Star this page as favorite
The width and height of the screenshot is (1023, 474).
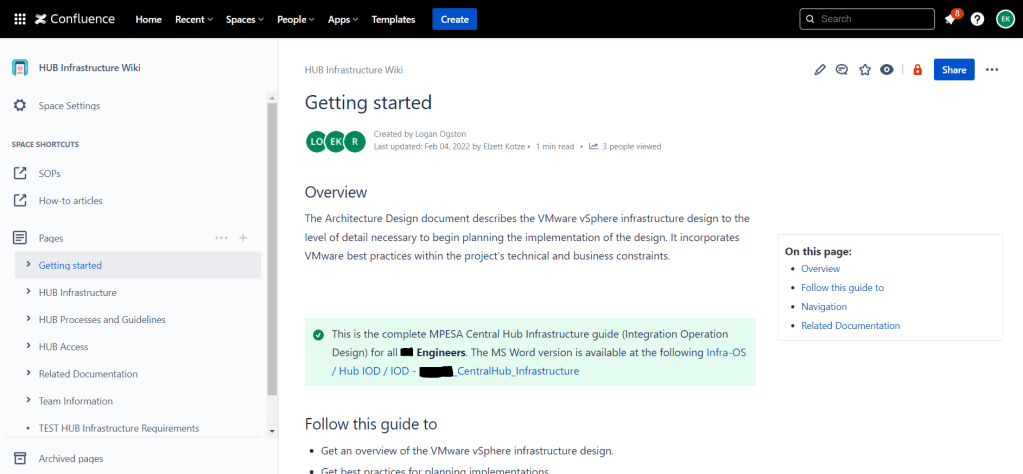(865, 70)
